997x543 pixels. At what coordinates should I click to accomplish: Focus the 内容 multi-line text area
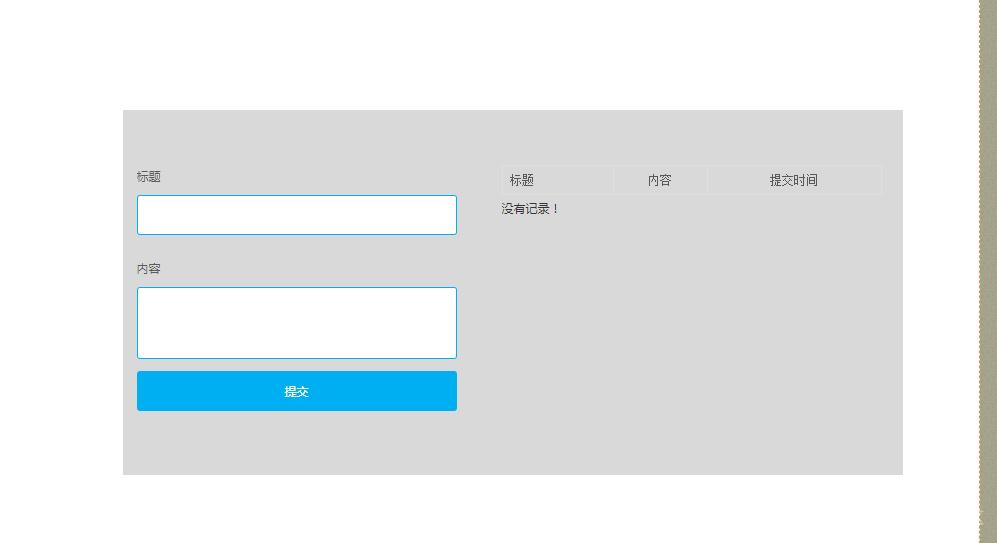coord(296,323)
